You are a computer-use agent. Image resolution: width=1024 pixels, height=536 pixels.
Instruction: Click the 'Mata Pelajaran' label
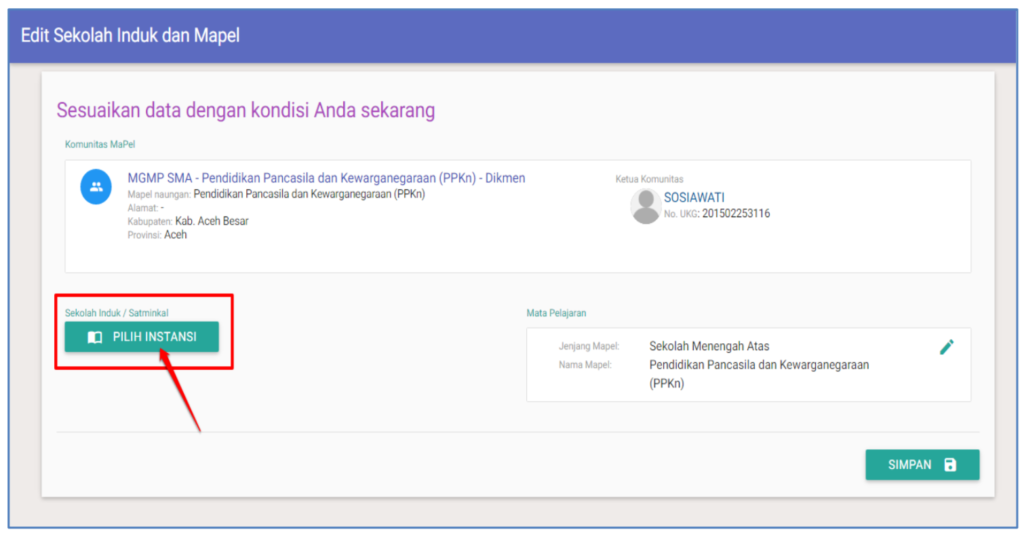point(556,313)
